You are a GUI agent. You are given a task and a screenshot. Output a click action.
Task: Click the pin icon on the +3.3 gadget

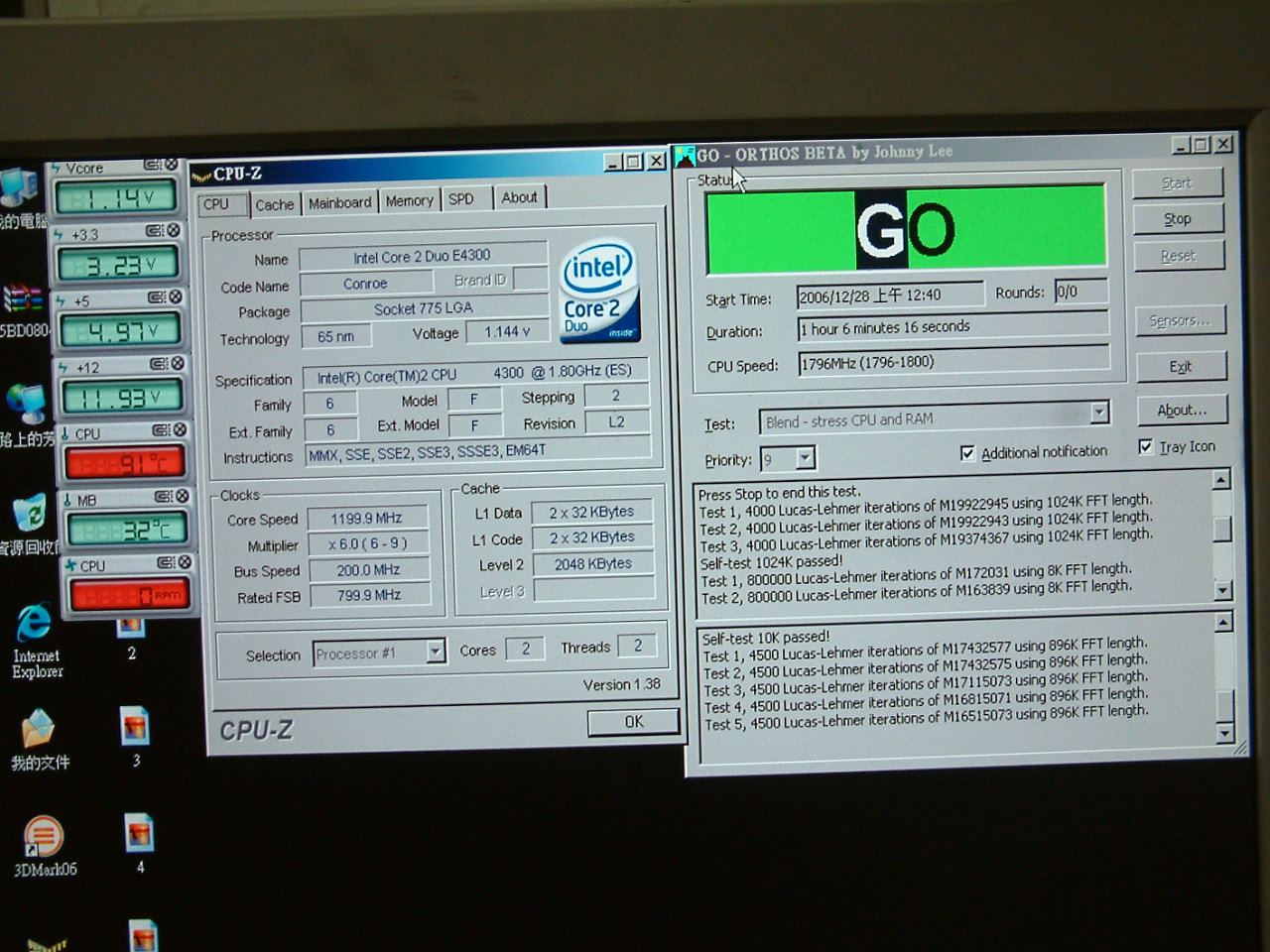click(x=154, y=230)
